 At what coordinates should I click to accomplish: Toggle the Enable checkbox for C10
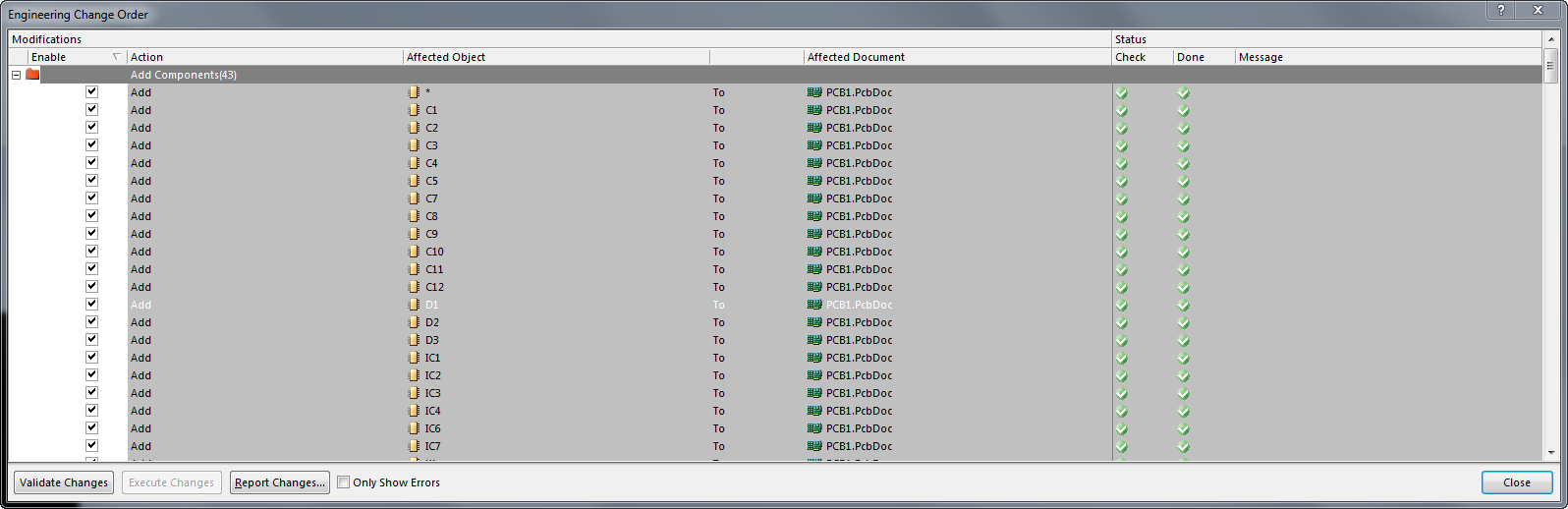pyautogui.click(x=91, y=251)
